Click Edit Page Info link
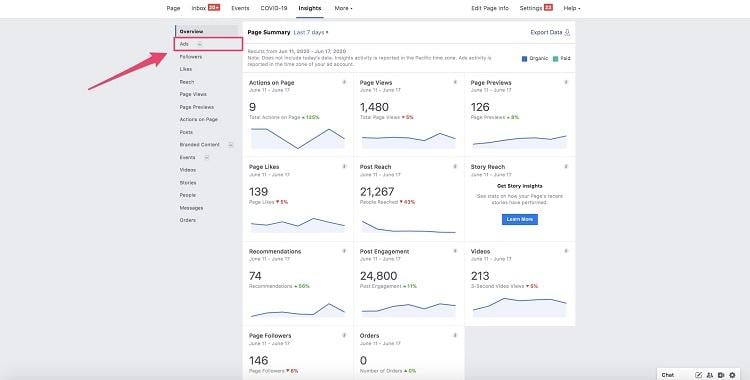 point(490,8)
